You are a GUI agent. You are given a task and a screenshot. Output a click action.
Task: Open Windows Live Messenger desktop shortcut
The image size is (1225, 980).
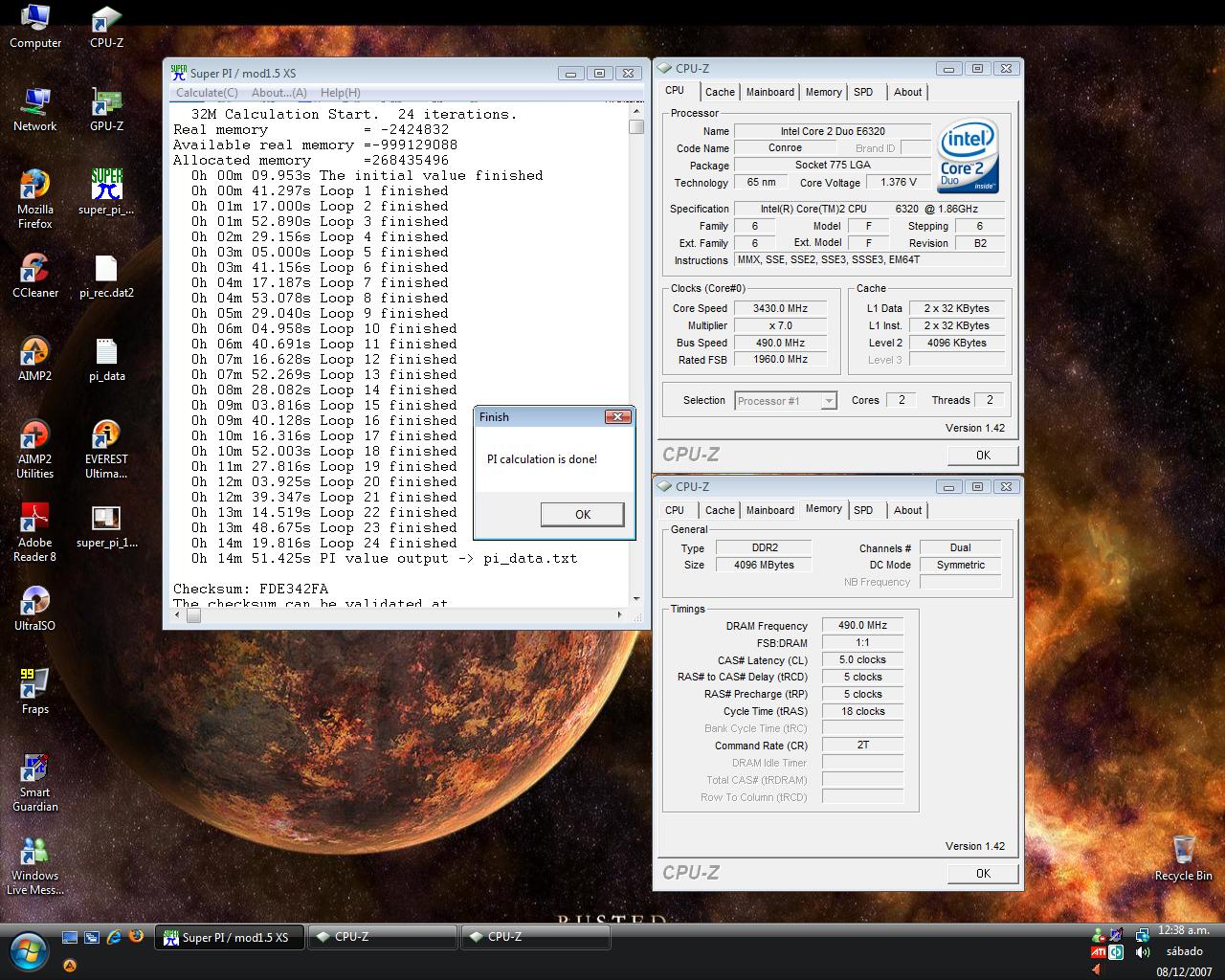tap(35, 865)
